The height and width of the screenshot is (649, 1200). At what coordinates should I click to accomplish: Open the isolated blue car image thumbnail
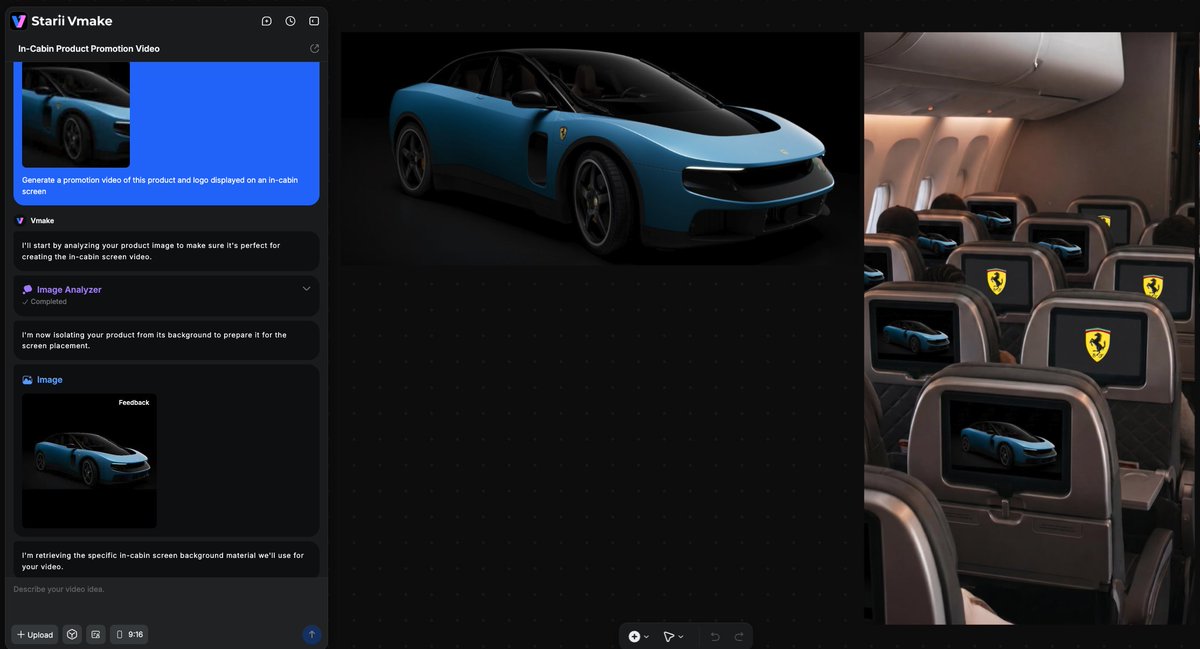[x=89, y=461]
